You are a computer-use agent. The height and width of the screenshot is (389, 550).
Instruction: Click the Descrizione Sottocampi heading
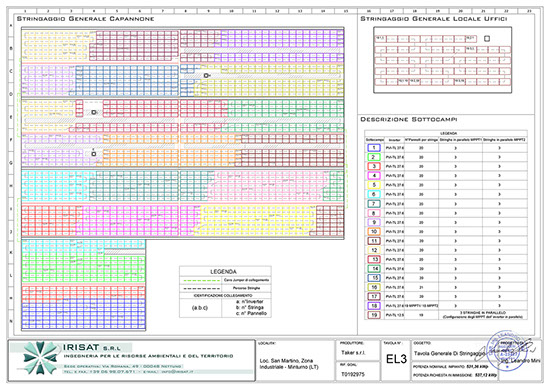click(x=409, y=119)
